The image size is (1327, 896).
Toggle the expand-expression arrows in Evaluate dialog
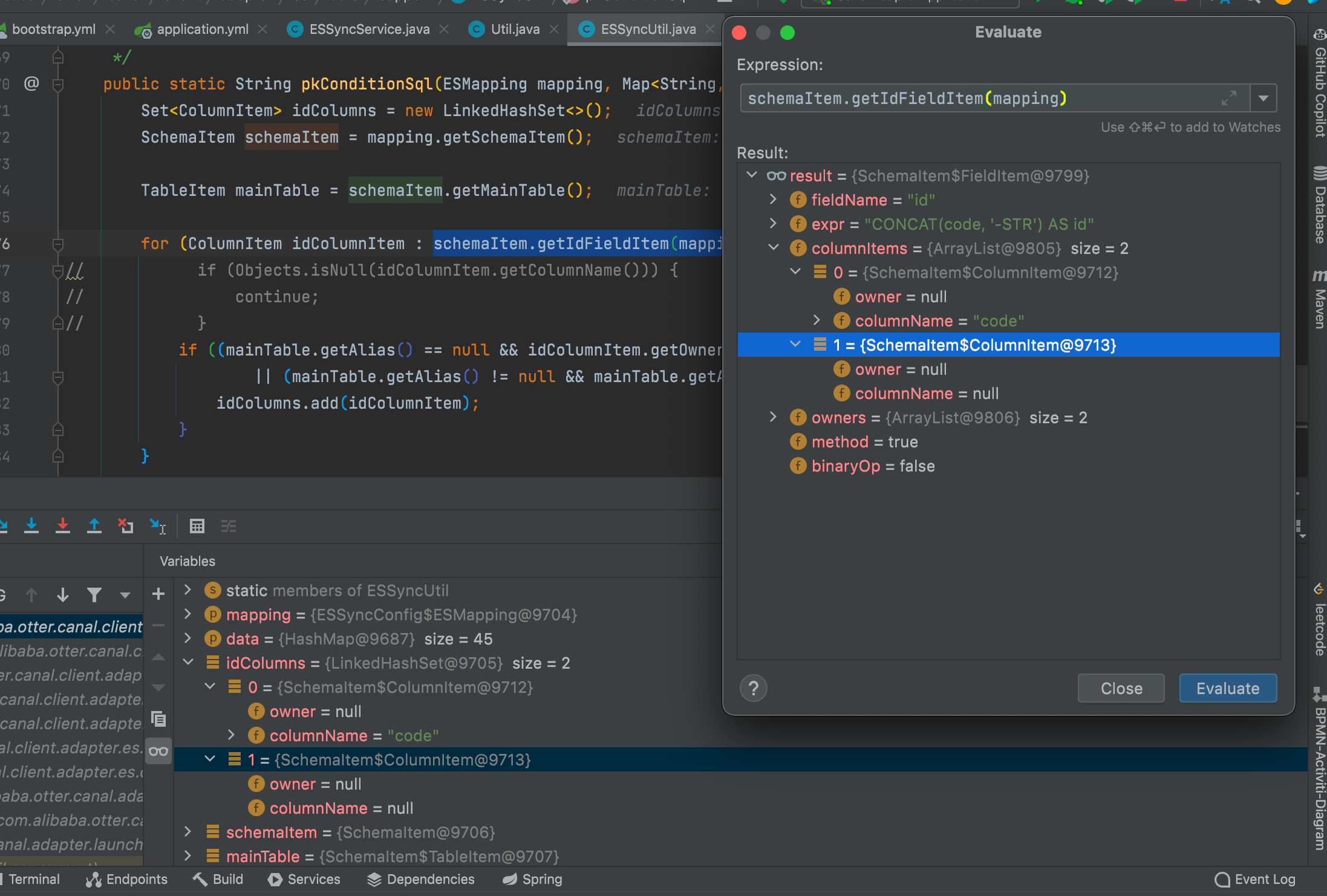click(x=1230, y=97)
